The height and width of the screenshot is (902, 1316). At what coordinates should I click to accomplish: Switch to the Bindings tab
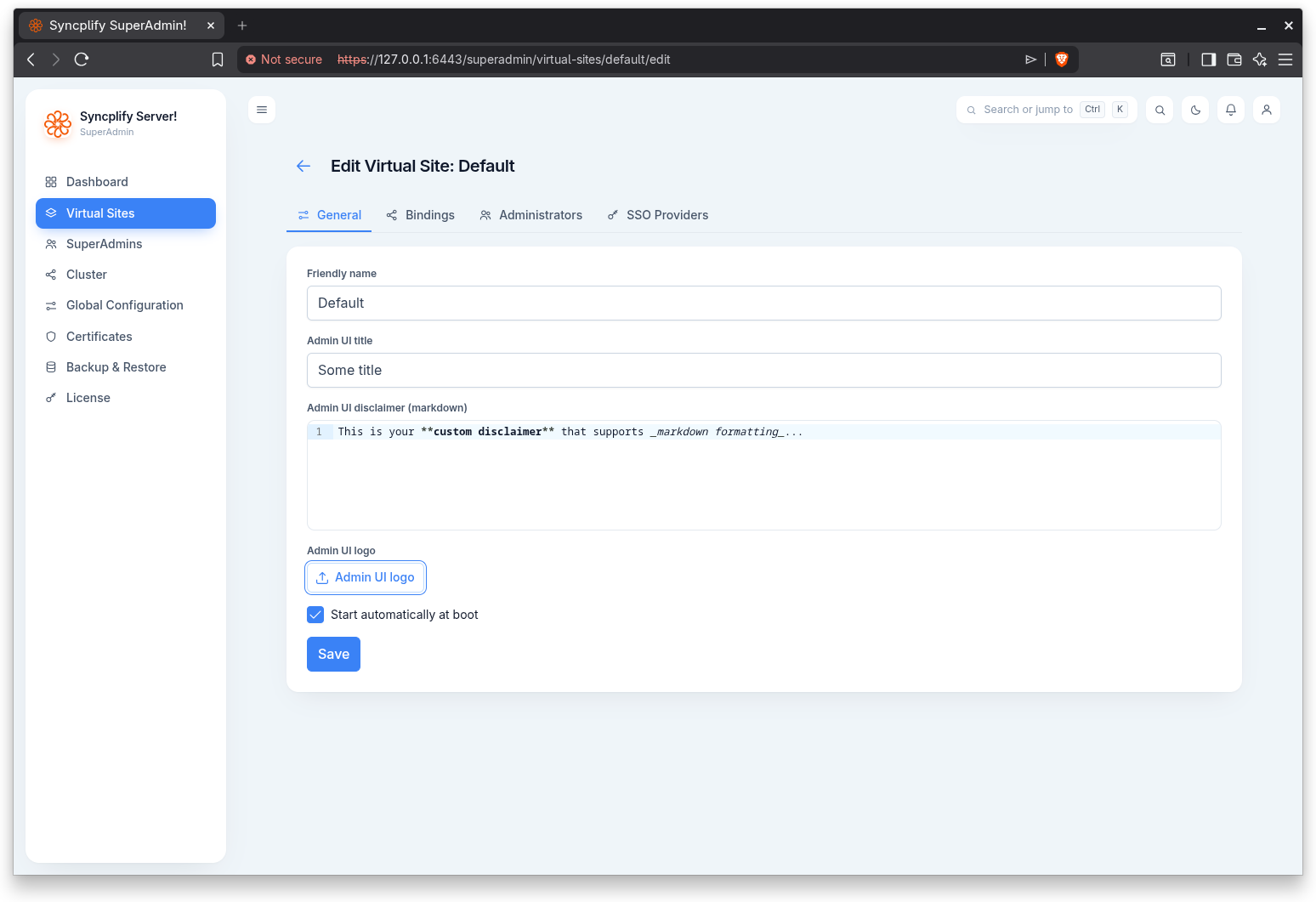[420, 215]
